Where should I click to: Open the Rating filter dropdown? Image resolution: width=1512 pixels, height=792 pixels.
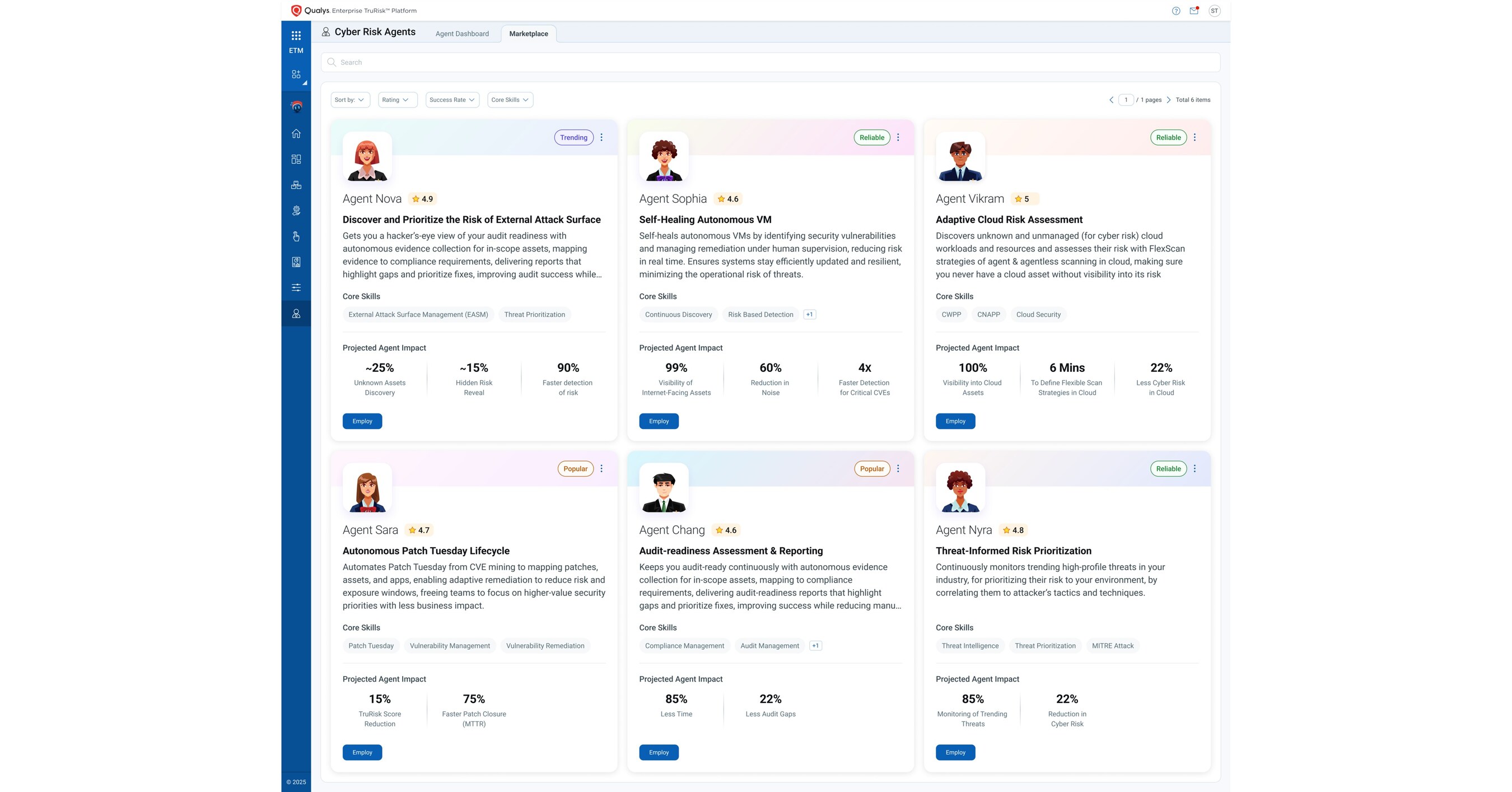(397, 100)
